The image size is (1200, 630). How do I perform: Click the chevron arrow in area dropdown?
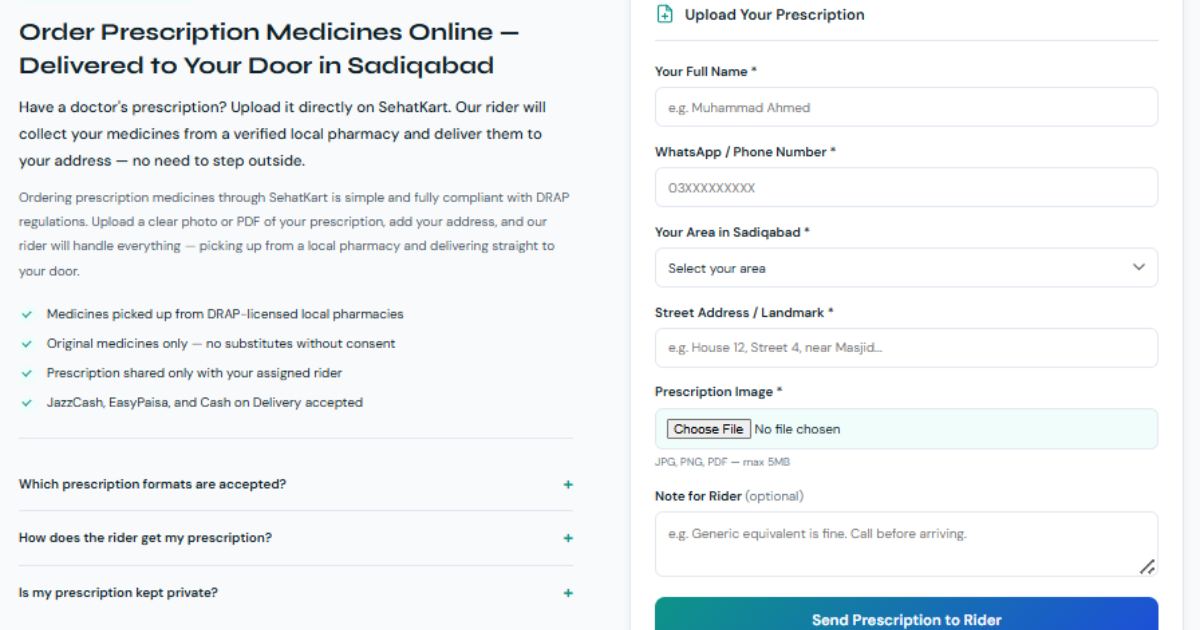pos(1138,268)
